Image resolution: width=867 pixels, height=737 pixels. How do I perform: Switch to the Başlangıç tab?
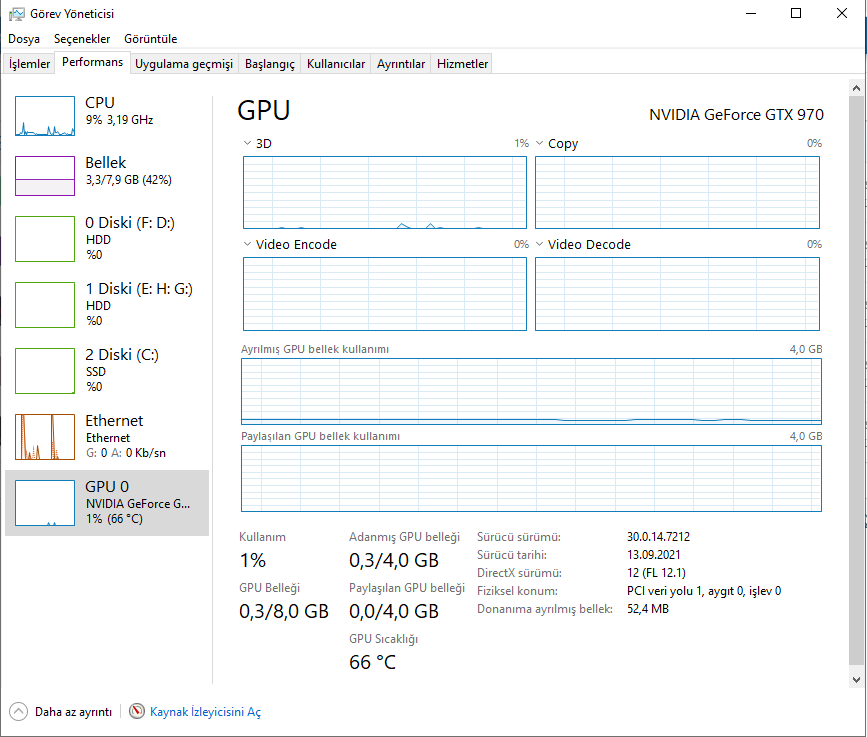tap(270, 64)
